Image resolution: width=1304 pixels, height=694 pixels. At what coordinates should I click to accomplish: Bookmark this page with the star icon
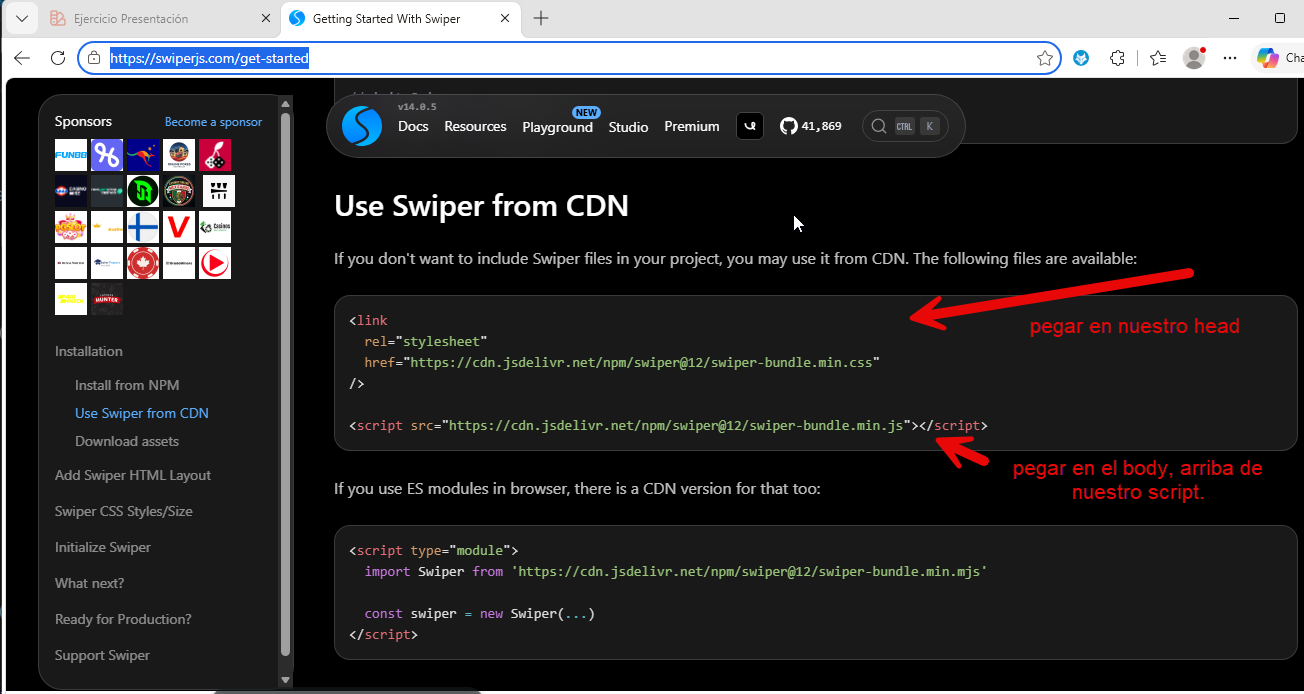tap(1045, 58)
